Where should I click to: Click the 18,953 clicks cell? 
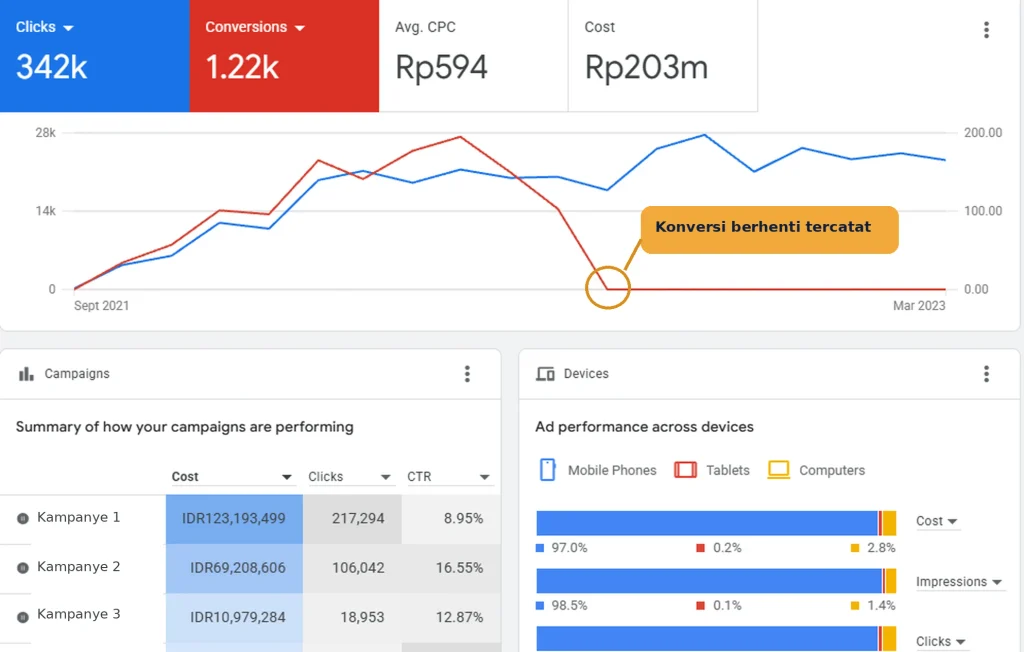353,617
